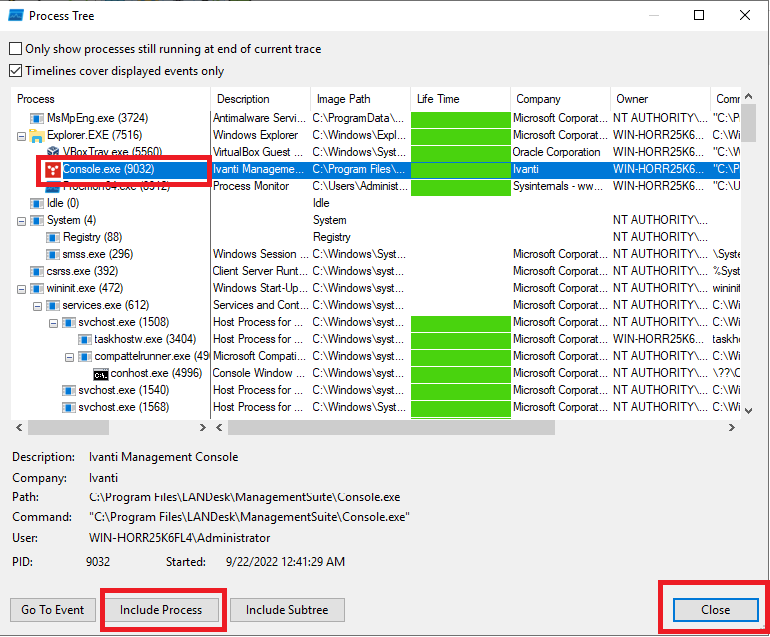This screenshot has width=770, height=637.
Task: Collapse the services.exe subtree
Action: (x=38, y=305)
